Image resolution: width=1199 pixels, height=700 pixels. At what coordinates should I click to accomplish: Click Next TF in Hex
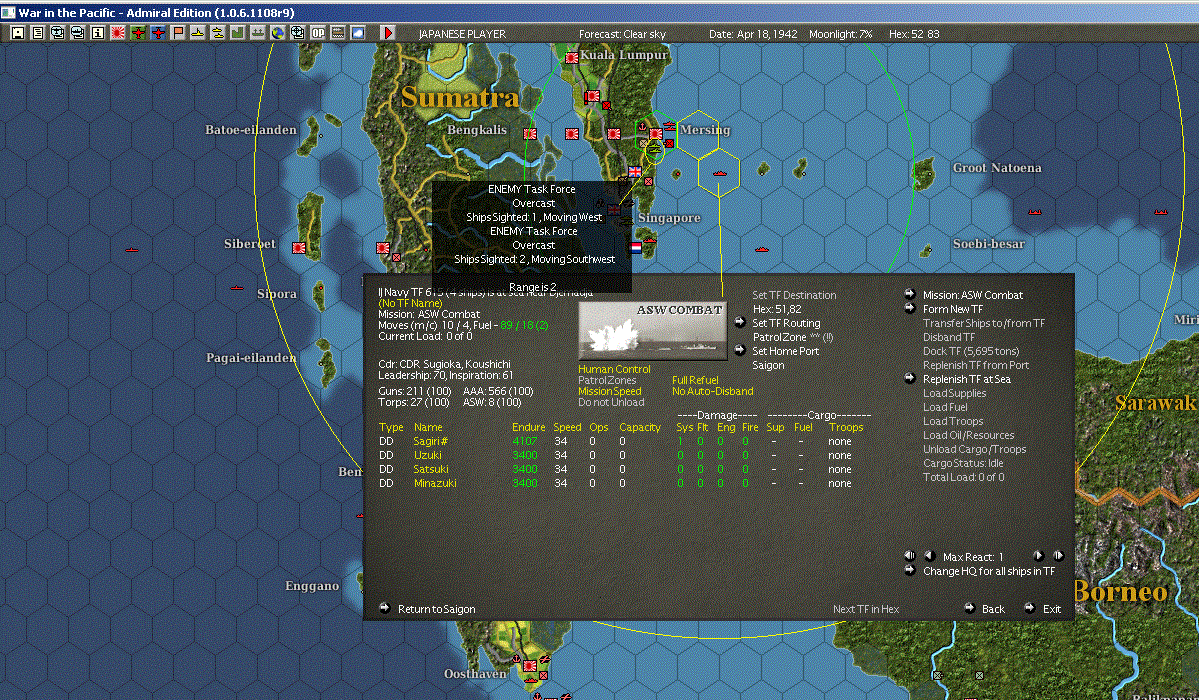(866, 609)
